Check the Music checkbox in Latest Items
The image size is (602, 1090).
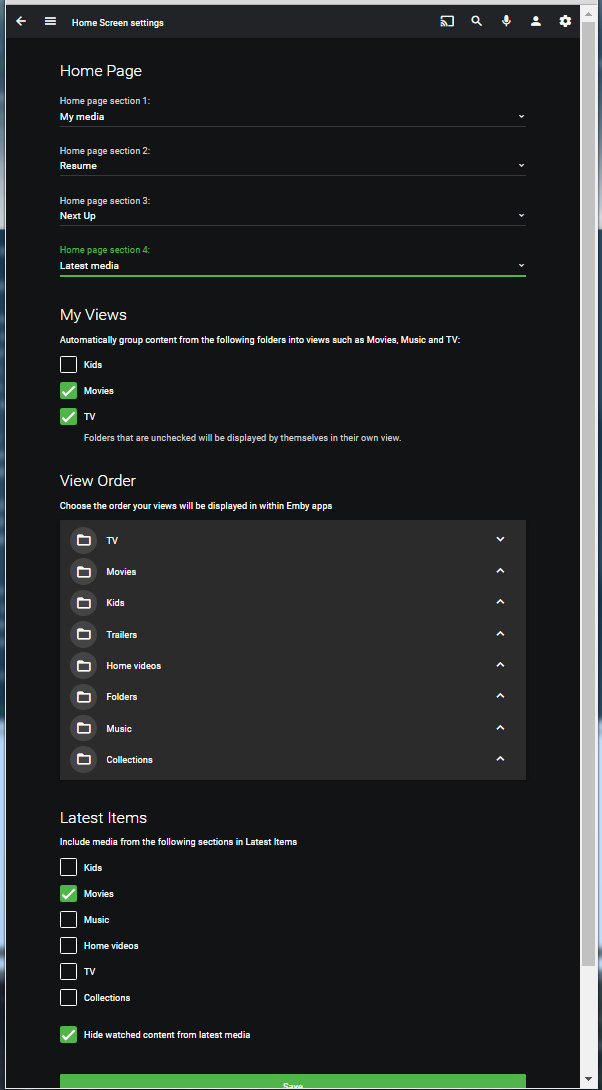[x=68, y=919]
